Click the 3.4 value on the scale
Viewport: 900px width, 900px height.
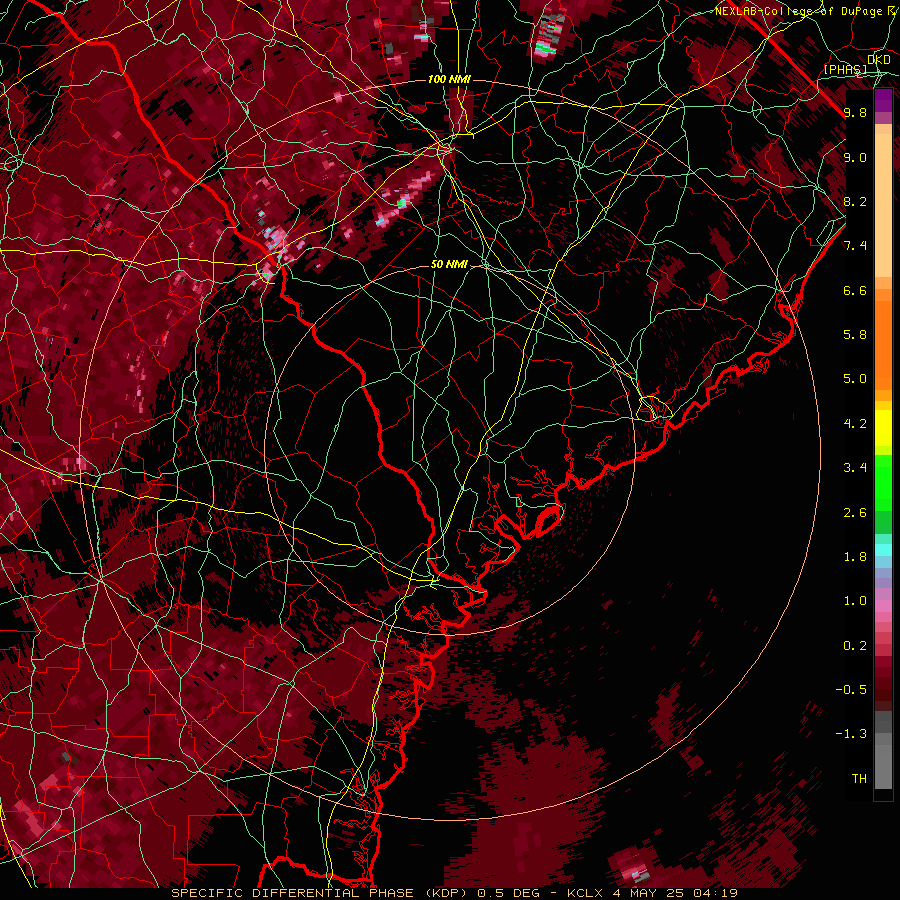[x=855, y=468]
